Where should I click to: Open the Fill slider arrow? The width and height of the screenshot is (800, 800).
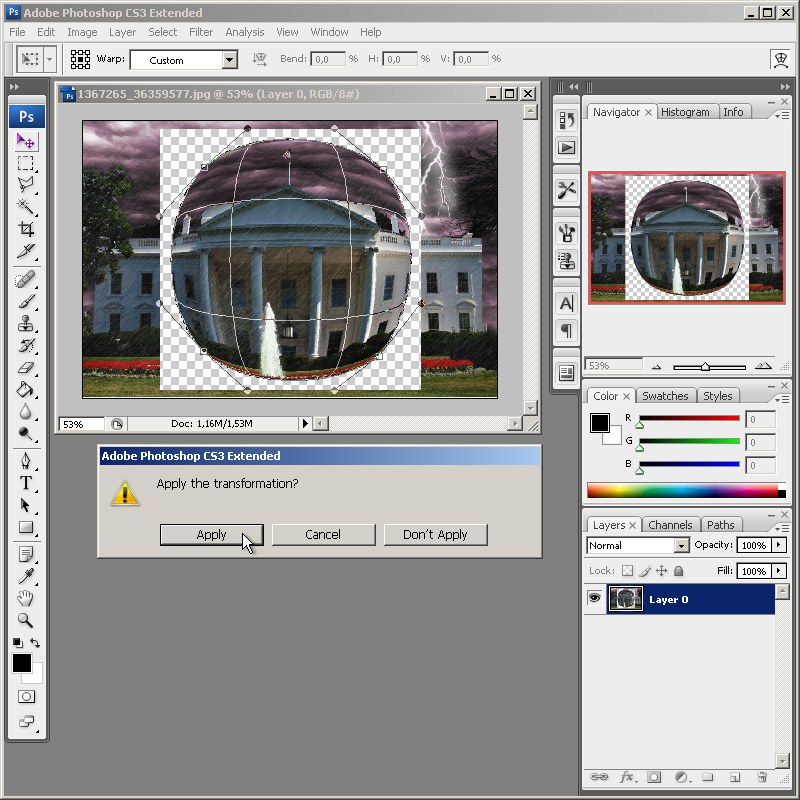778,570
